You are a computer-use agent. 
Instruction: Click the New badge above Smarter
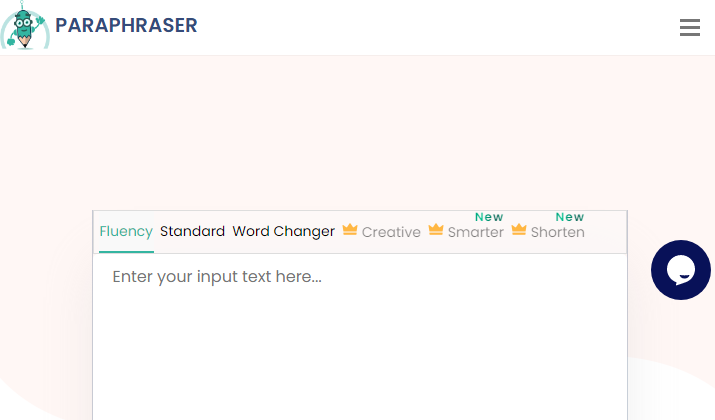pos(489,217)
